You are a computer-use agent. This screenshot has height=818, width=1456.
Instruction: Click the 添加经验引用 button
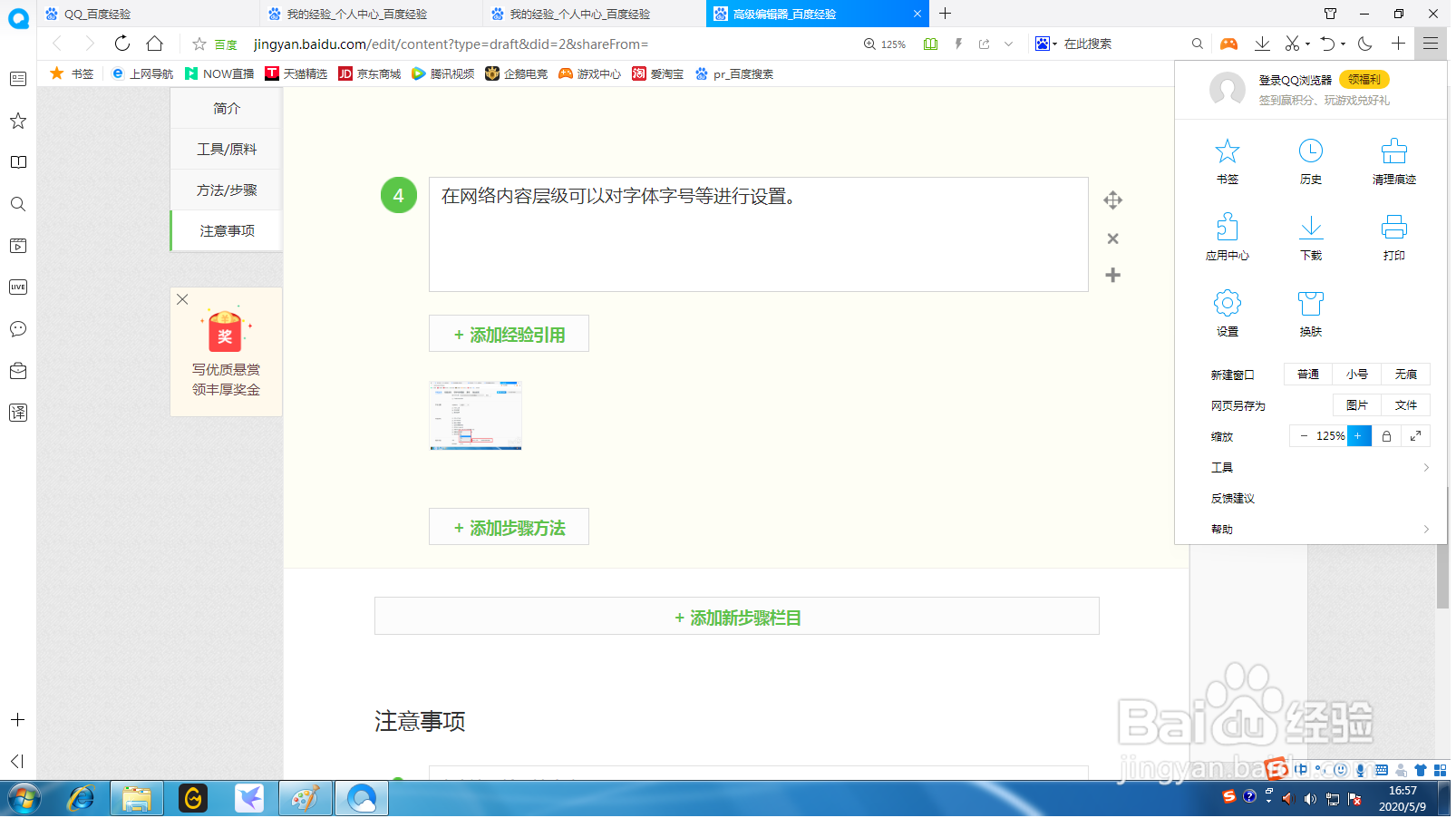click(509, 334)
